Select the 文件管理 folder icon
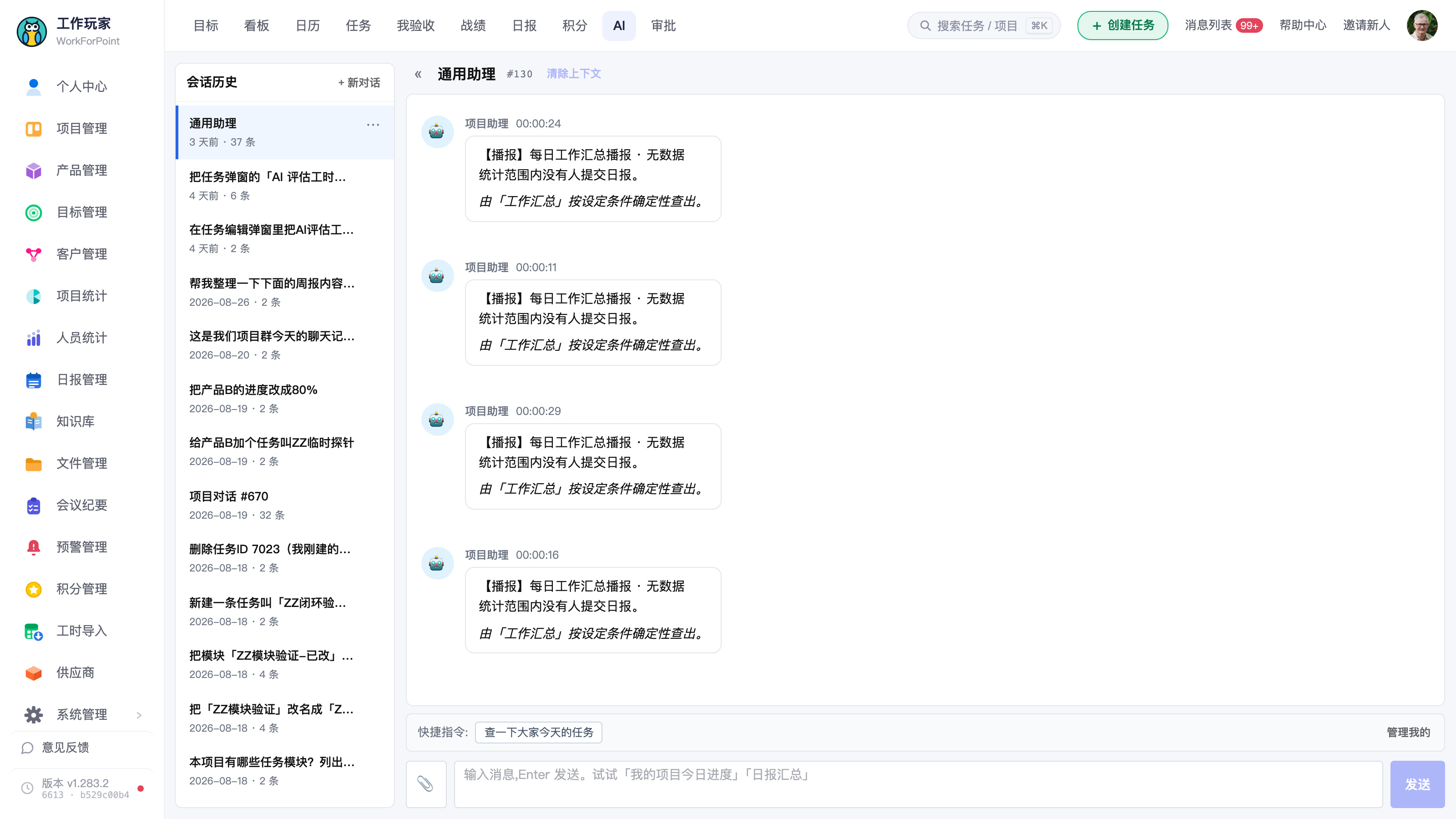The image size is (1456, 819). point(33,464)
